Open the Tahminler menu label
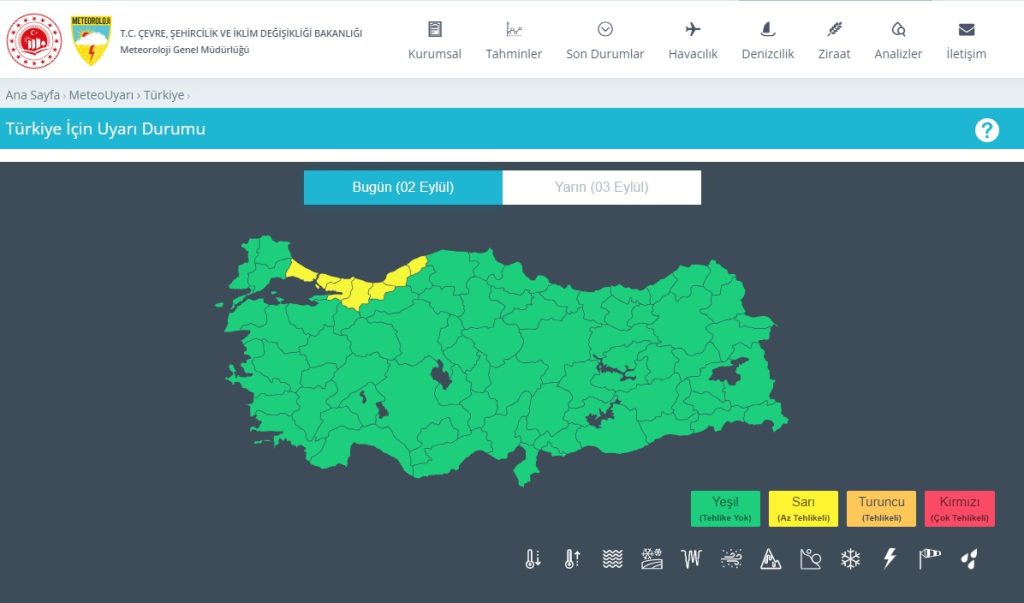The width and height of the screenshot is (1024, 603). 514,54
